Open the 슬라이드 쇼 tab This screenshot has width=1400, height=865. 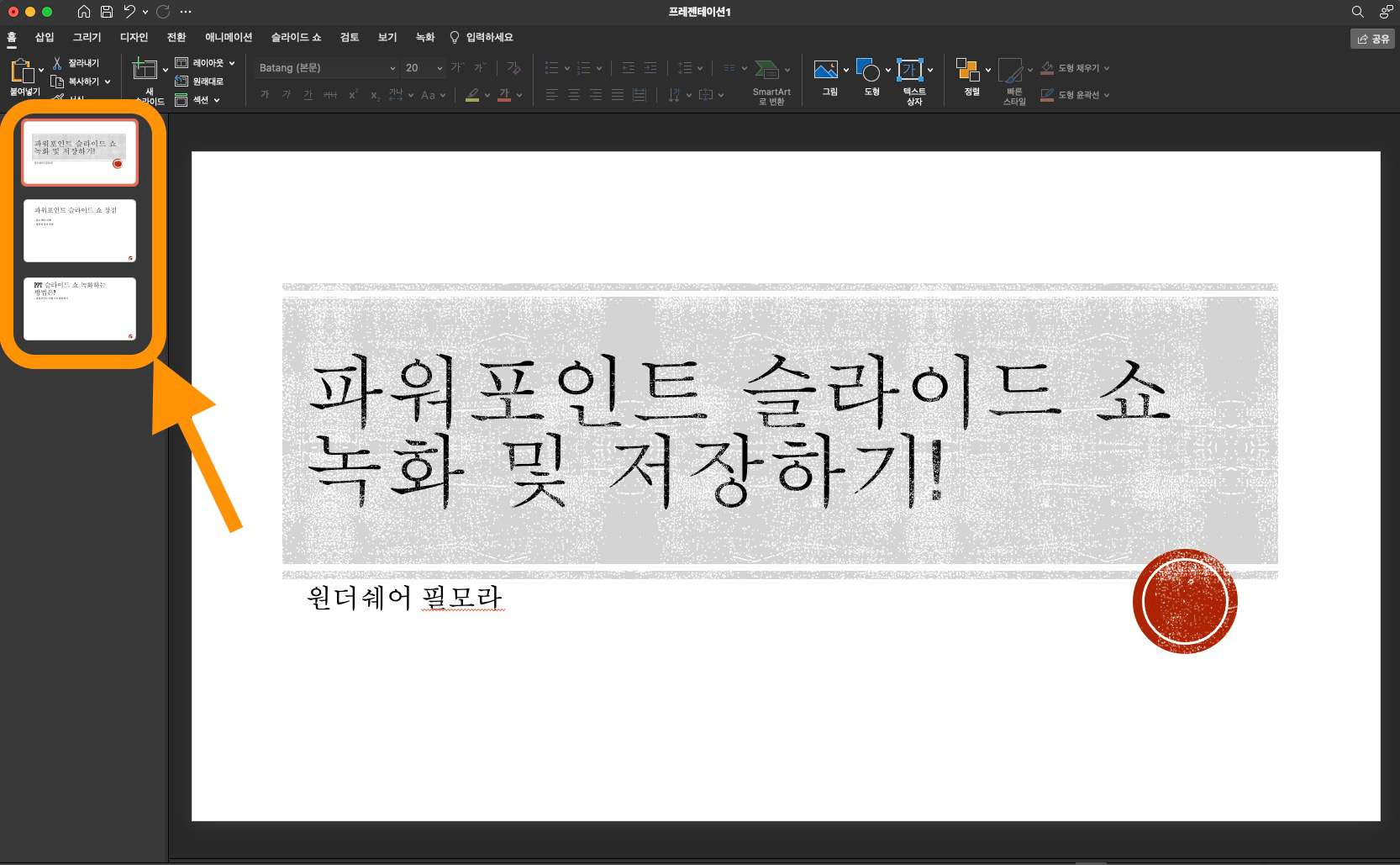pyautogui.click(x=296, y=37)
